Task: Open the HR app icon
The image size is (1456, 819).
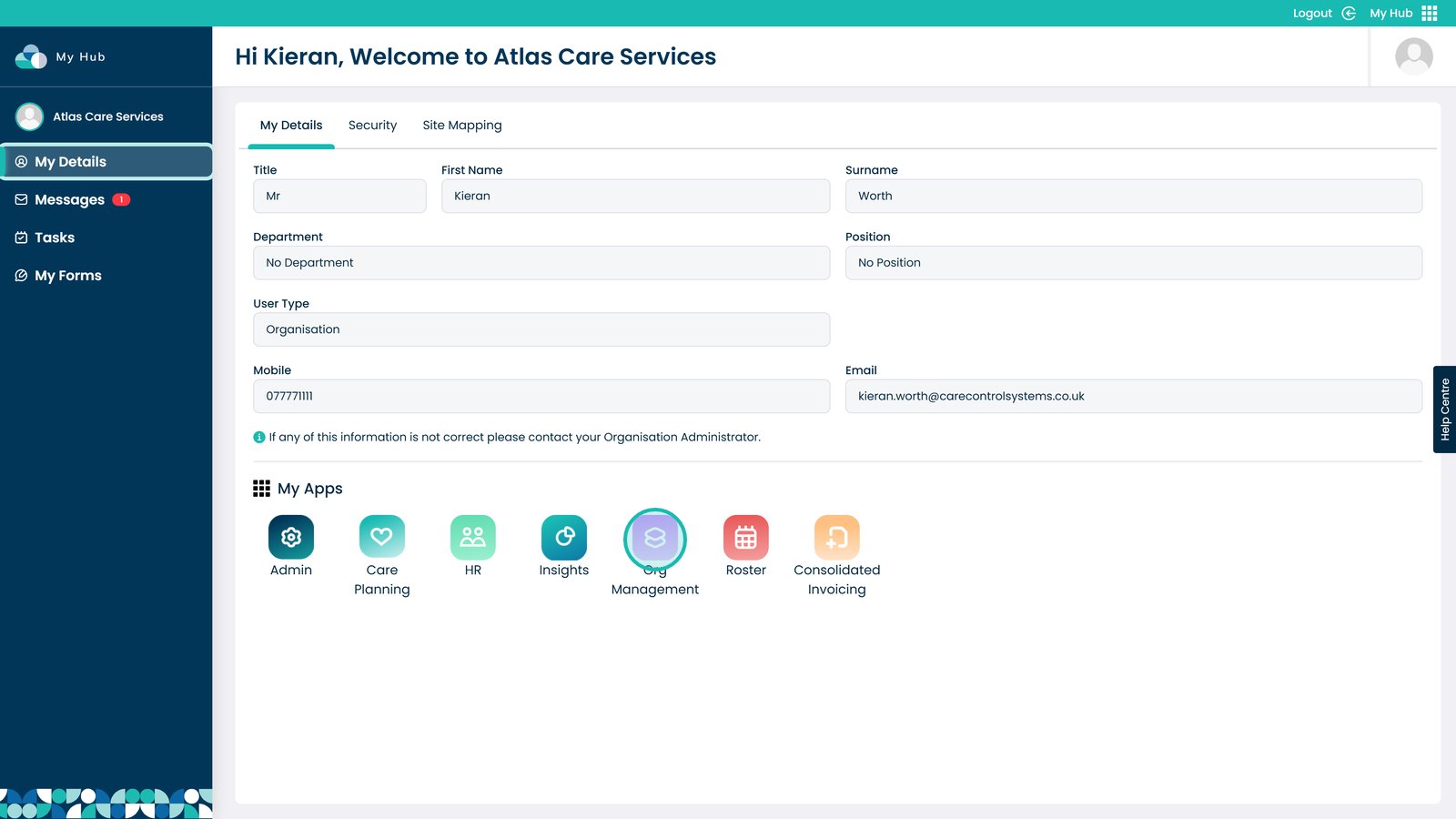Action: click(x=472, y=538)
